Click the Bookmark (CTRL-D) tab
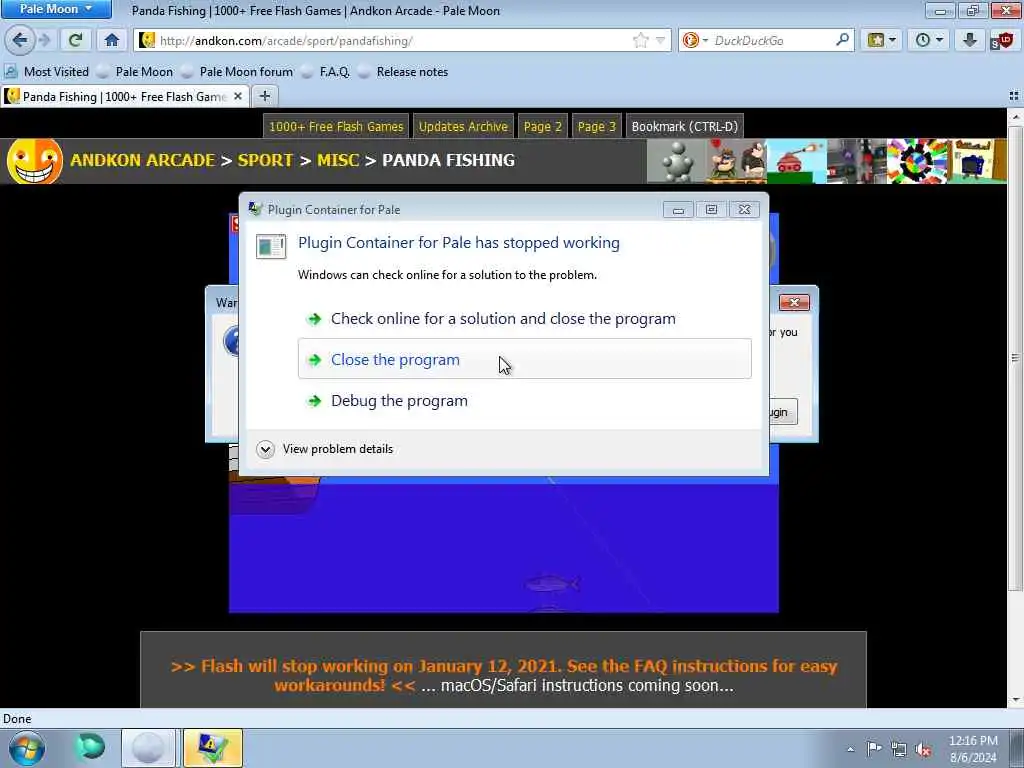1024x768 pixels. tap(684, 127)
